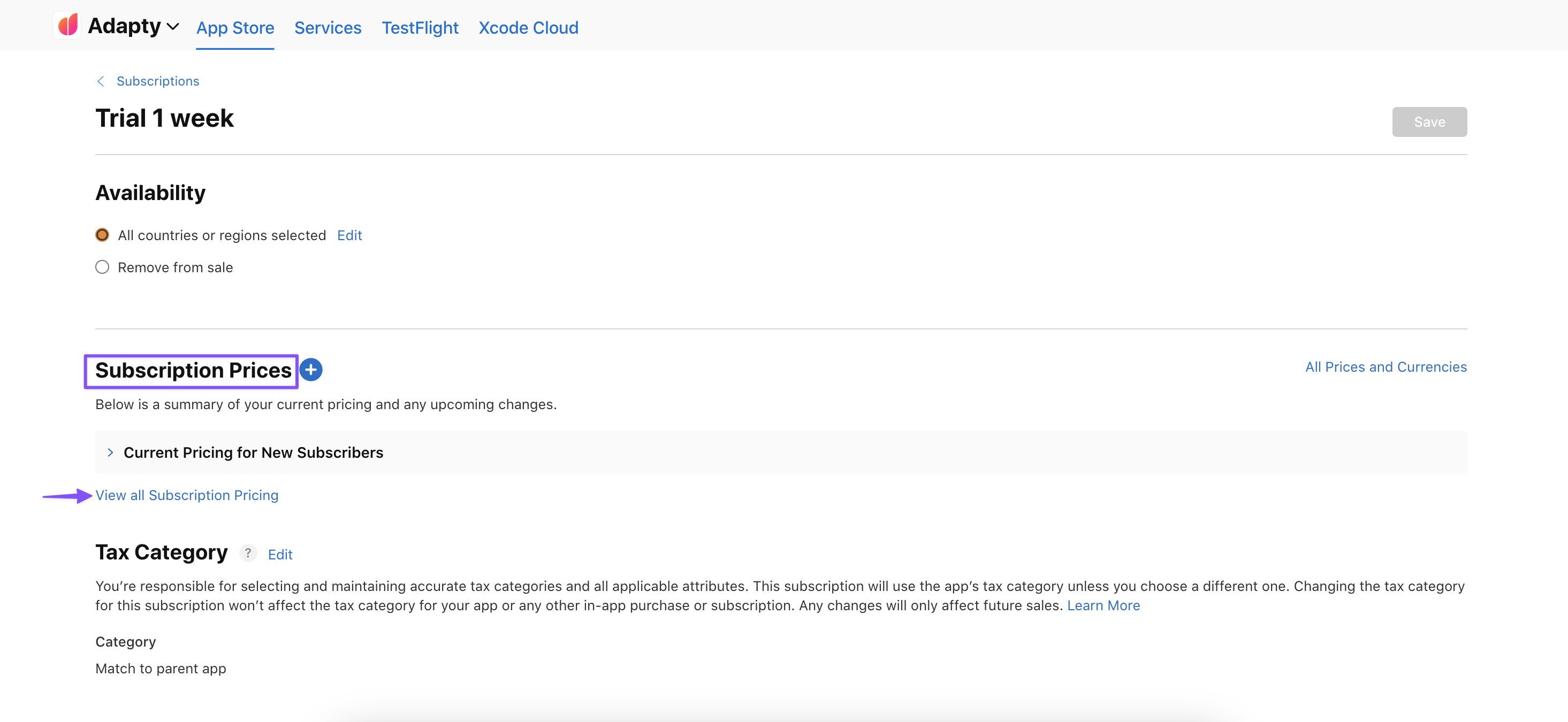Open View all Subscription Pricing link
The height and width of the screenshot is (722, 1568).
pyautogui.click(x=187, y=495)
